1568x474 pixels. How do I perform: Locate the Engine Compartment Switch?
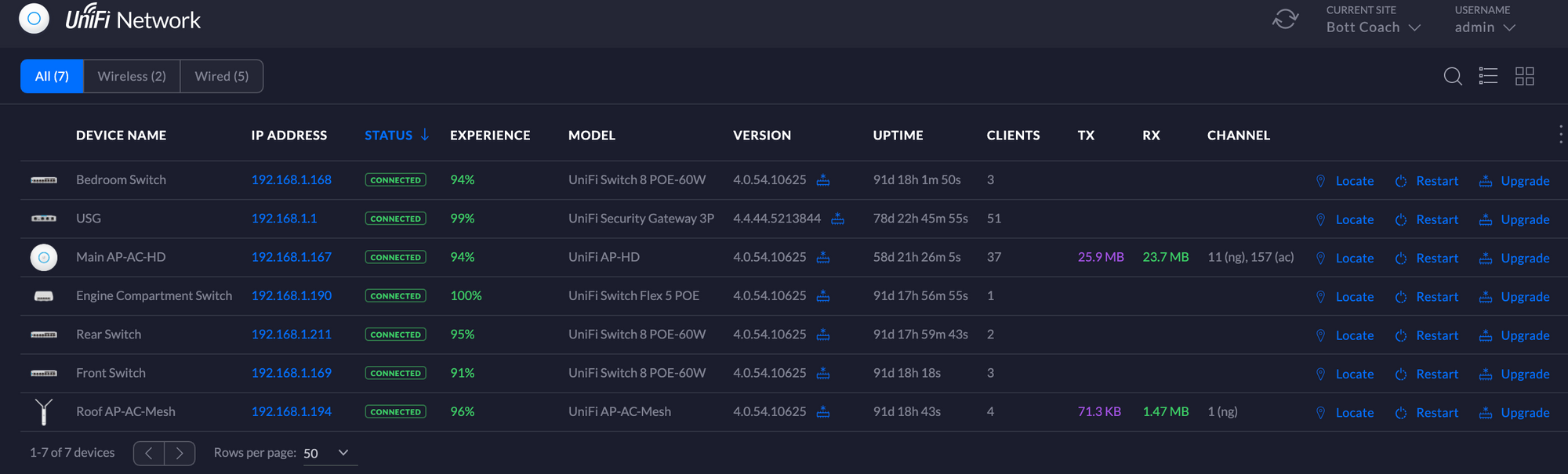tap(1345, 297)
